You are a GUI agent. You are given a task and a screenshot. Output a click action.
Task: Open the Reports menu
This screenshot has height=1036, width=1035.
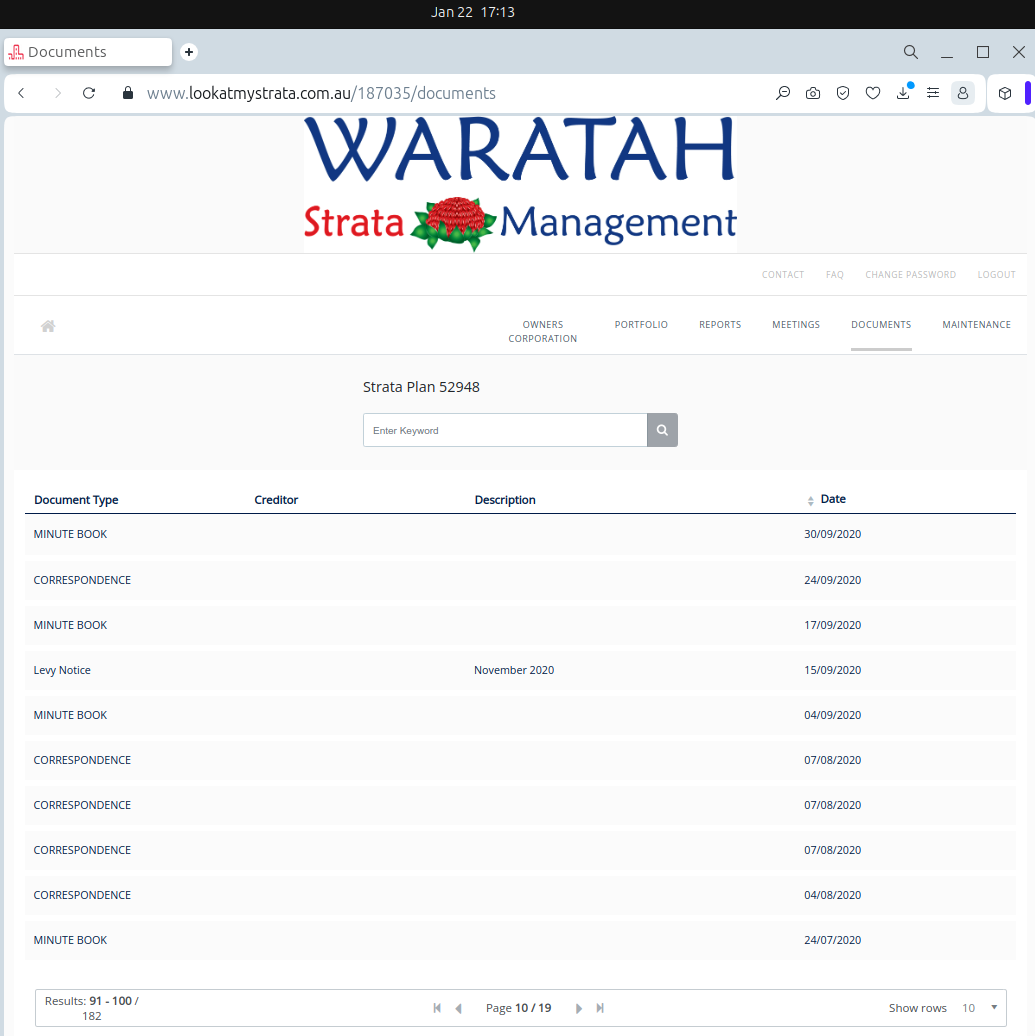pos(720,324)
